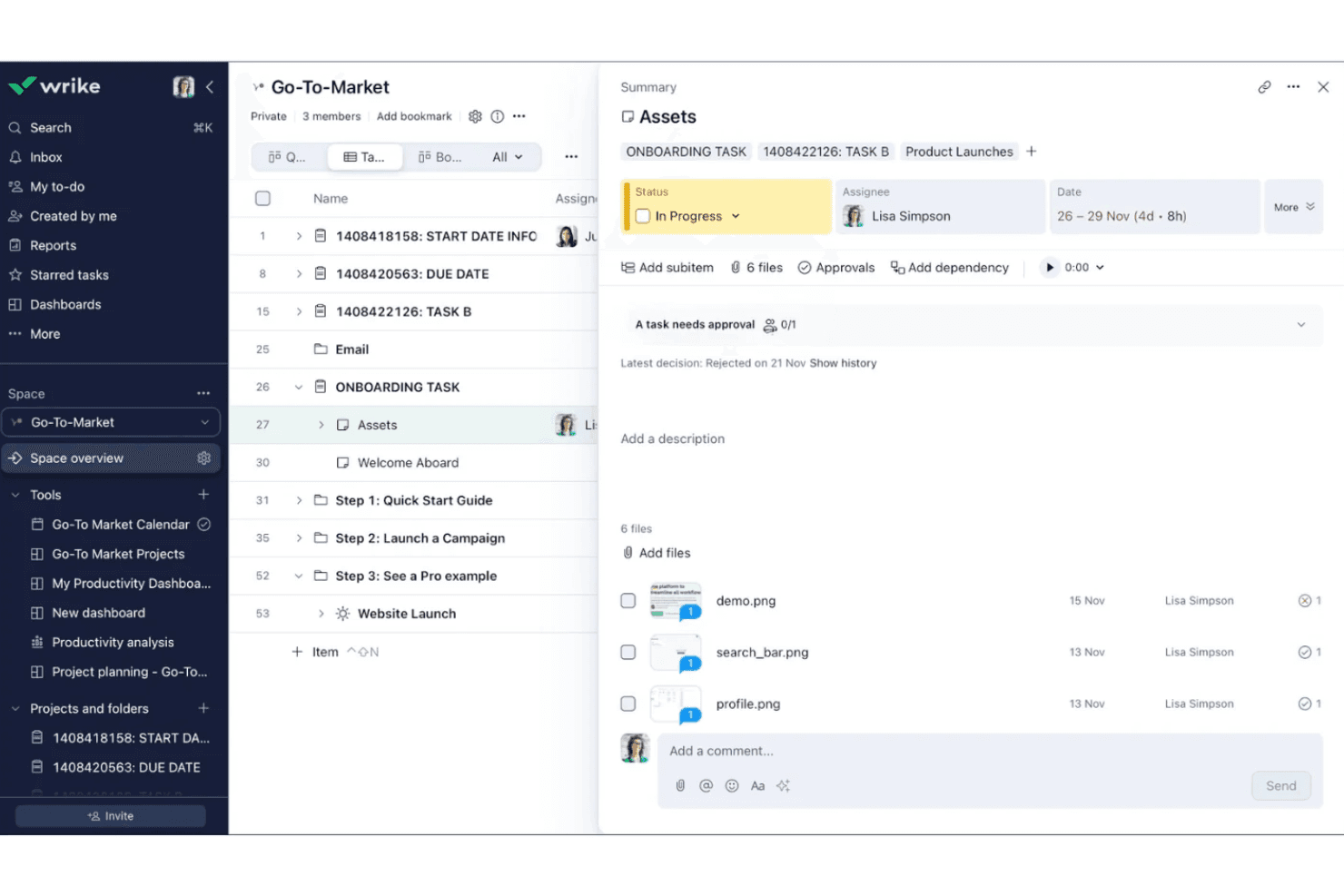Attach a file via comment paperclip icon
Image resolution: width=1344 pixels, height=896 pixels.
click(680, 786)
